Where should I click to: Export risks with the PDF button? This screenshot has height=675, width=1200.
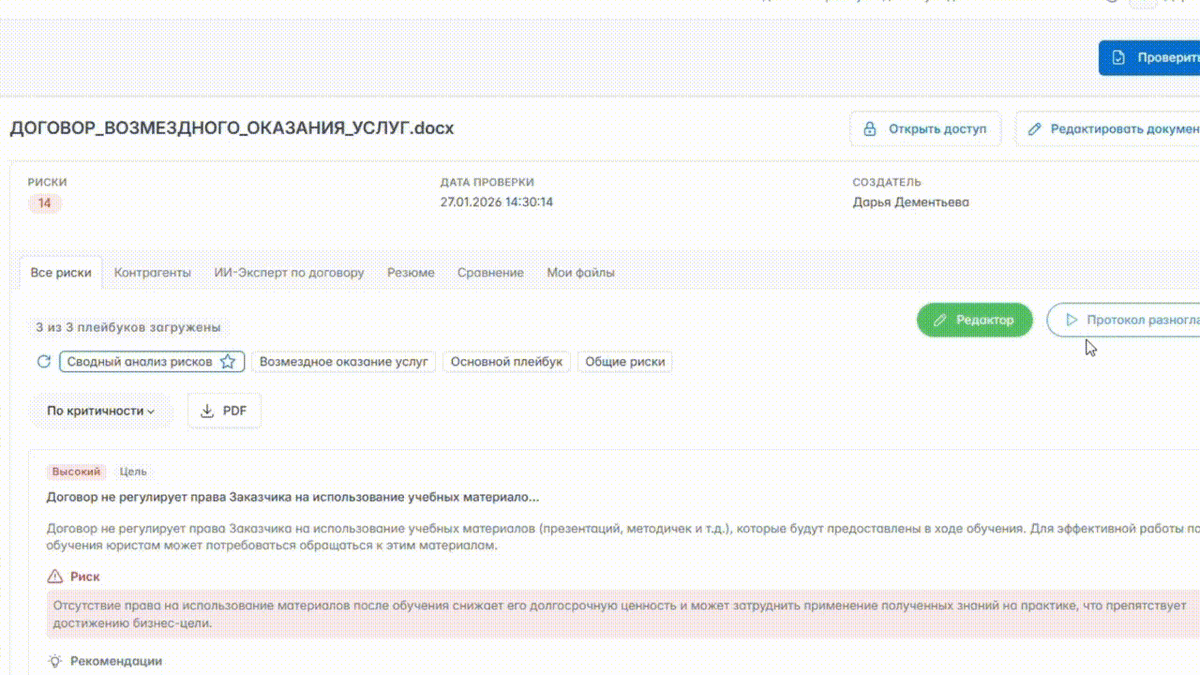point(224,411)
